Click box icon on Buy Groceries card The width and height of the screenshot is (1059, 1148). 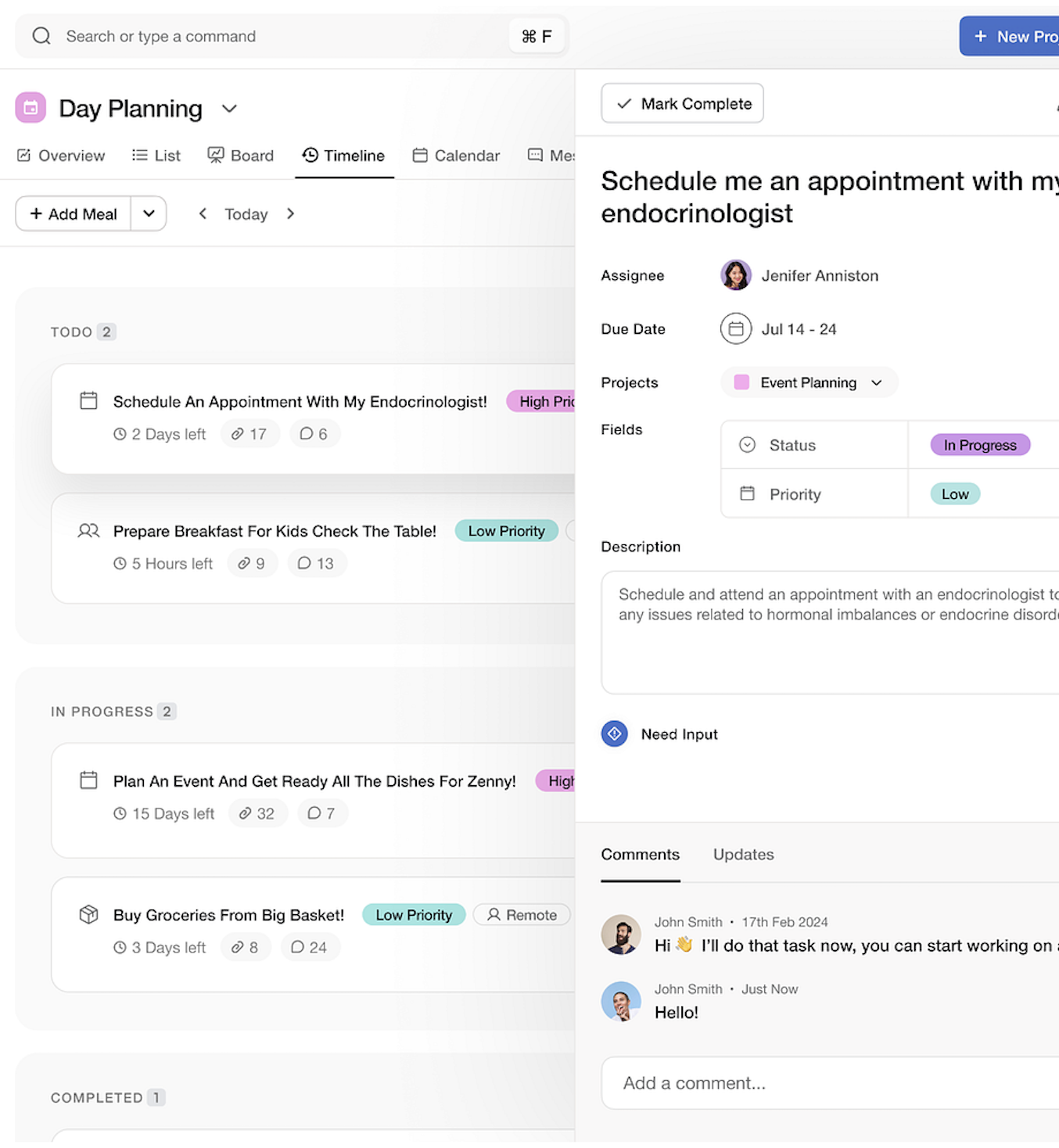(x=89, y=914)
